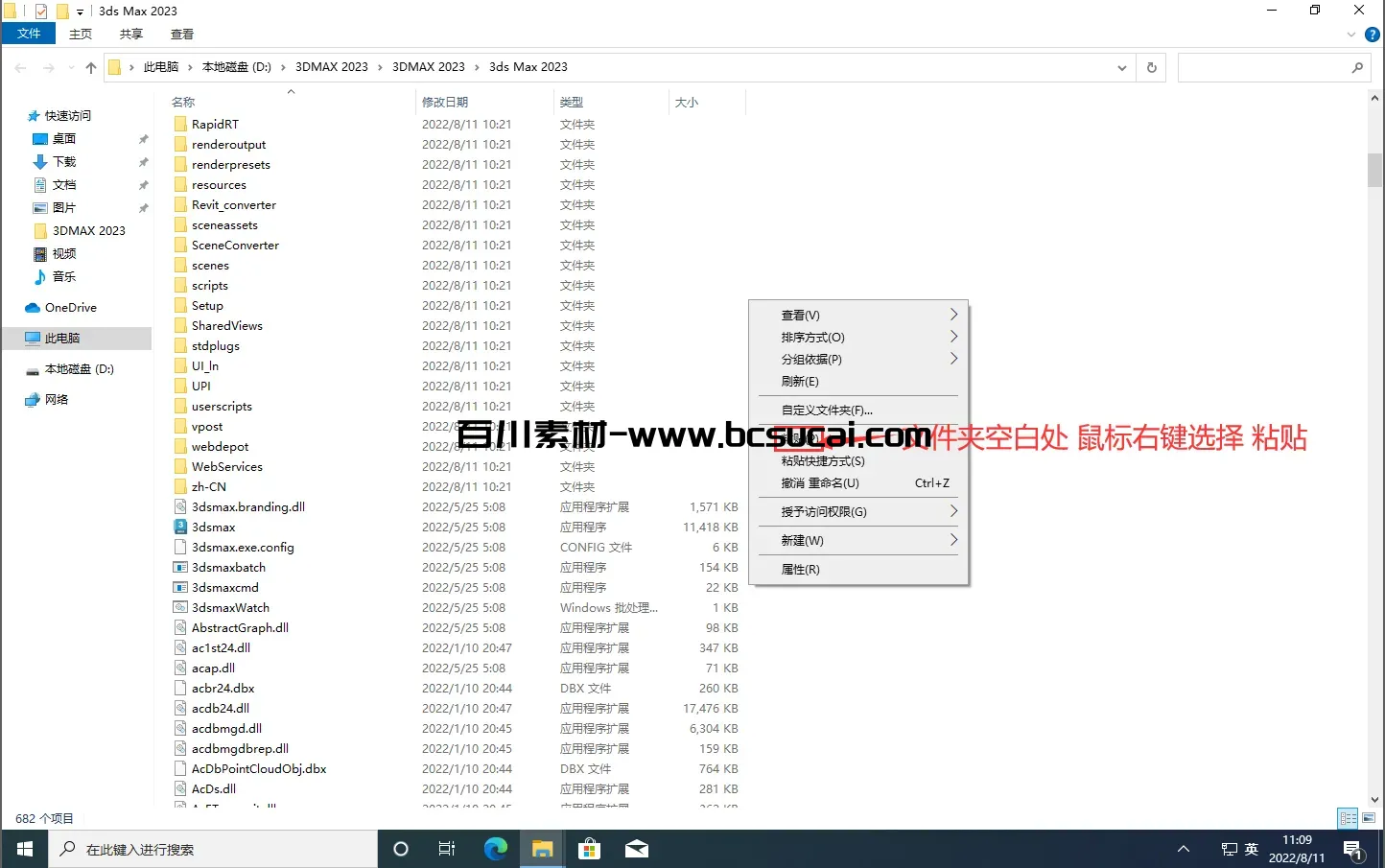The image size is (1385, 868).
Task: Select 网络 in the navigation pane
Action: click(57, 399)
